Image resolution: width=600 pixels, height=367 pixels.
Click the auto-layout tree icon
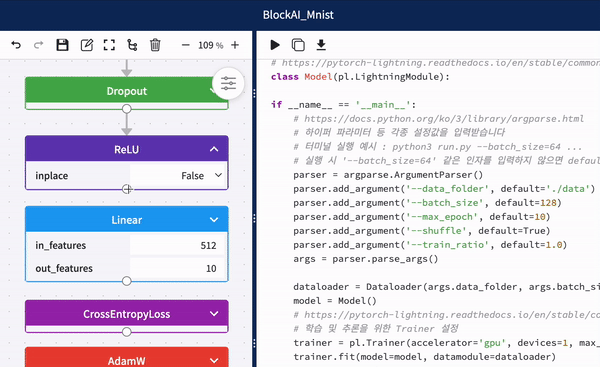(x=132, y=45)
